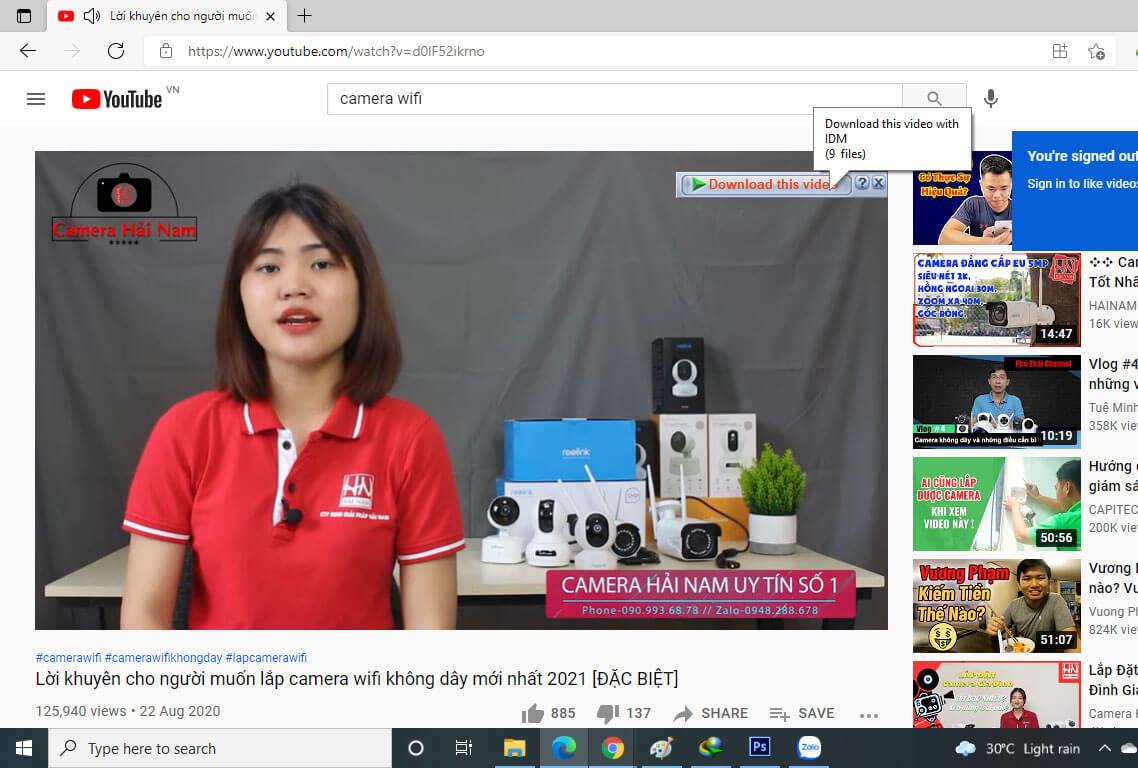
Task: Open the apps icon in address bar
Action: tap(1060, 51)
